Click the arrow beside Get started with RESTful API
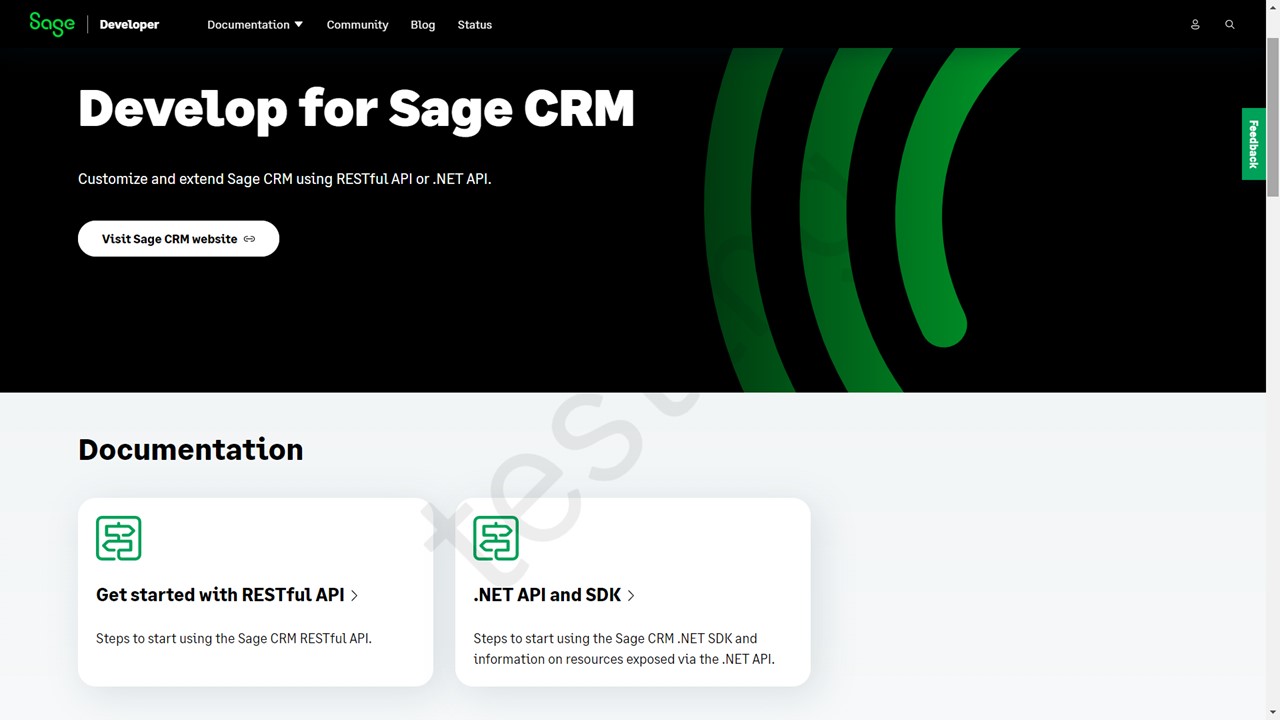 [x=353, y=595]
